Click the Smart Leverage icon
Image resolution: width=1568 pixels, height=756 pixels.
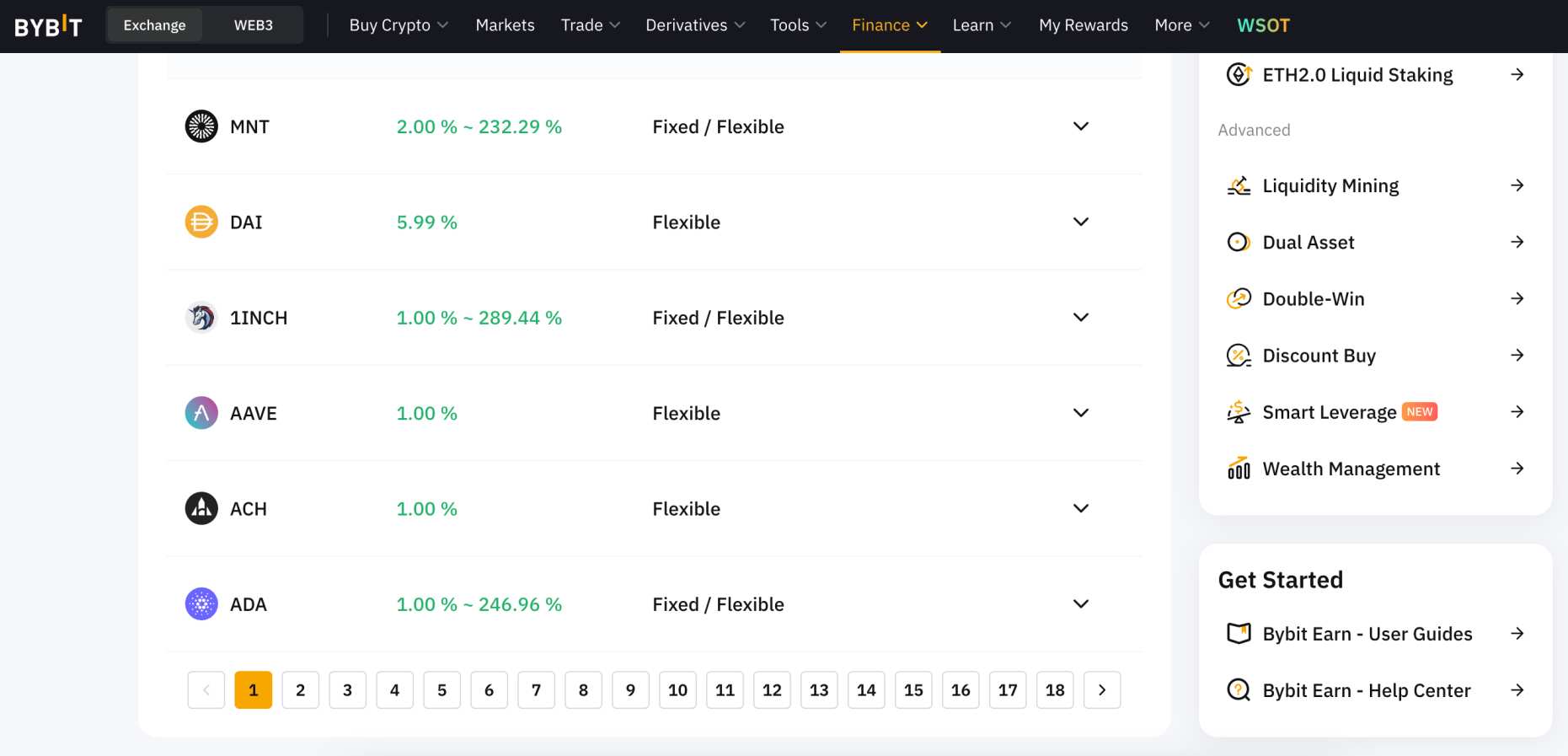pos(1239,411)
